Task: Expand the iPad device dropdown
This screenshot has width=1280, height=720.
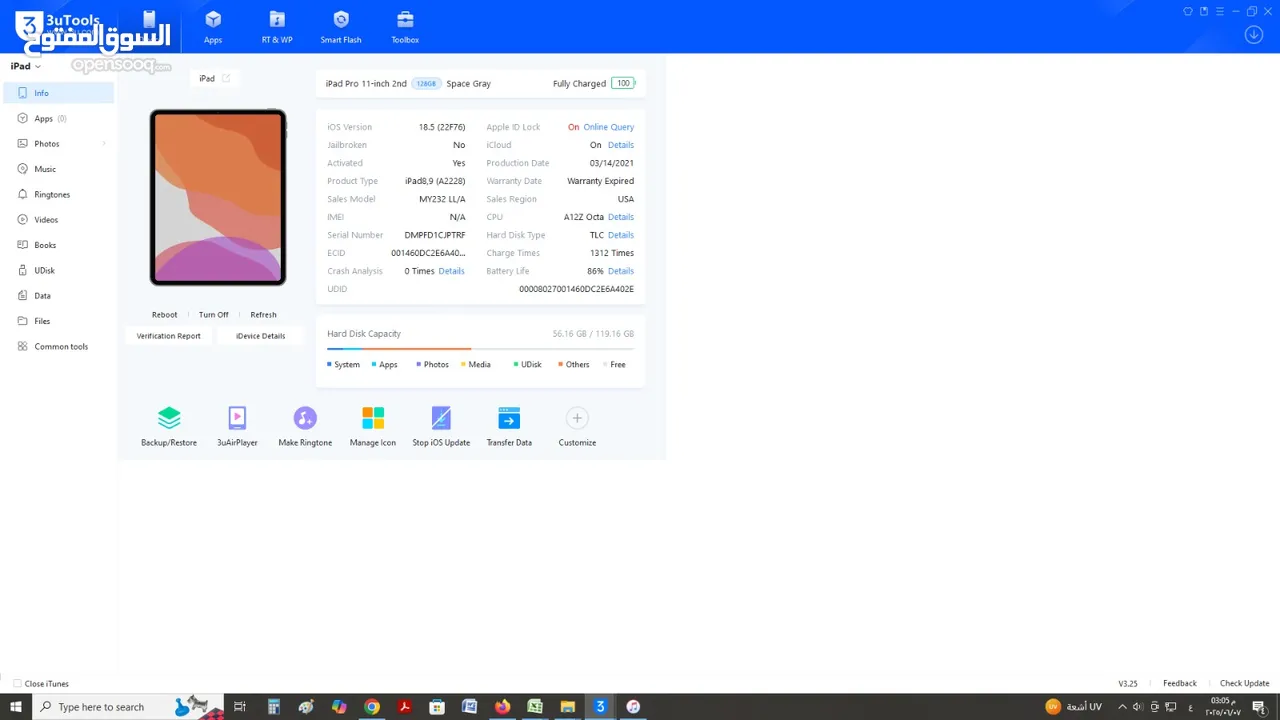Action: [26, 66]
